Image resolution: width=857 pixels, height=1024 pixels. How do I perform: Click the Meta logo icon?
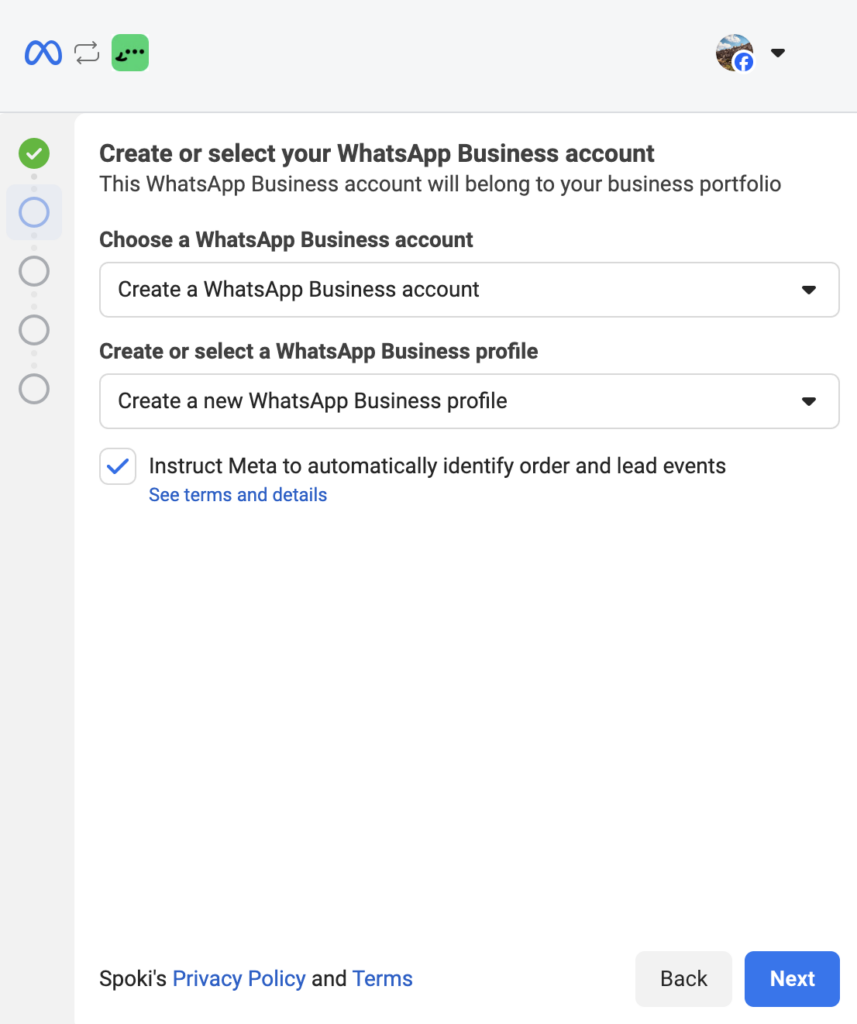pos(43,53)
